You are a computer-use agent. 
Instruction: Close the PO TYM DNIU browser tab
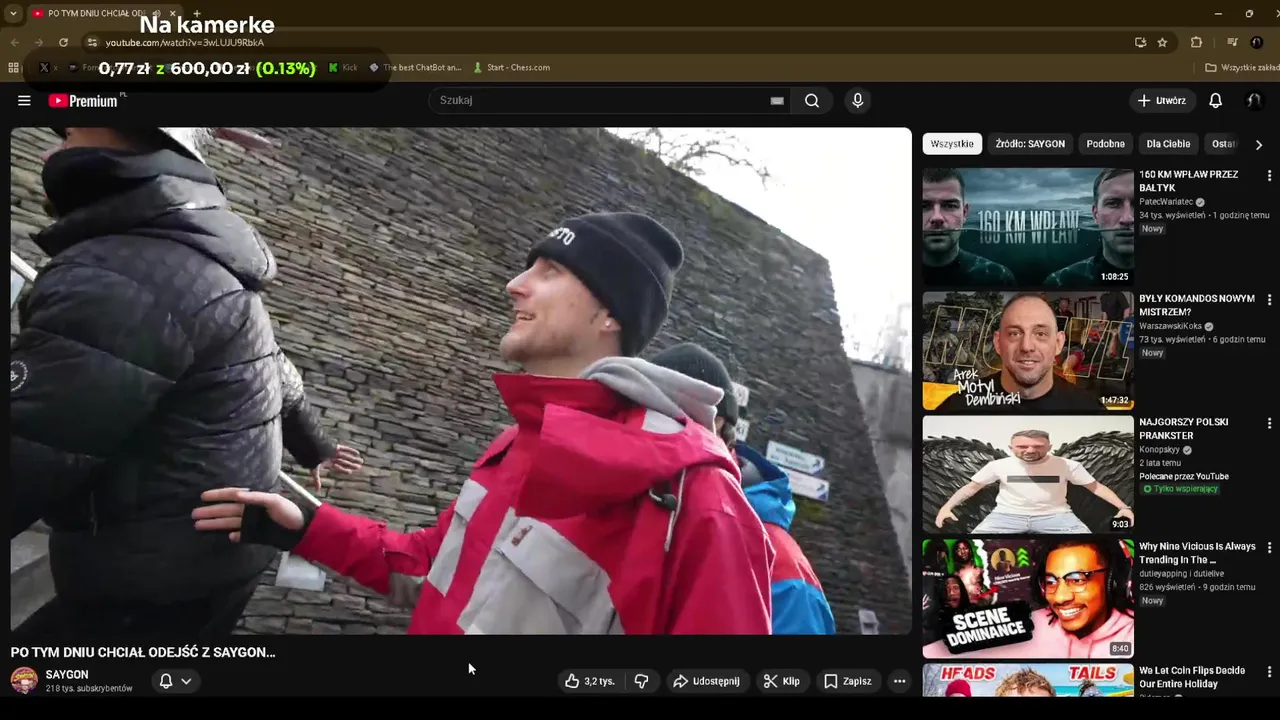pos(172,13)
